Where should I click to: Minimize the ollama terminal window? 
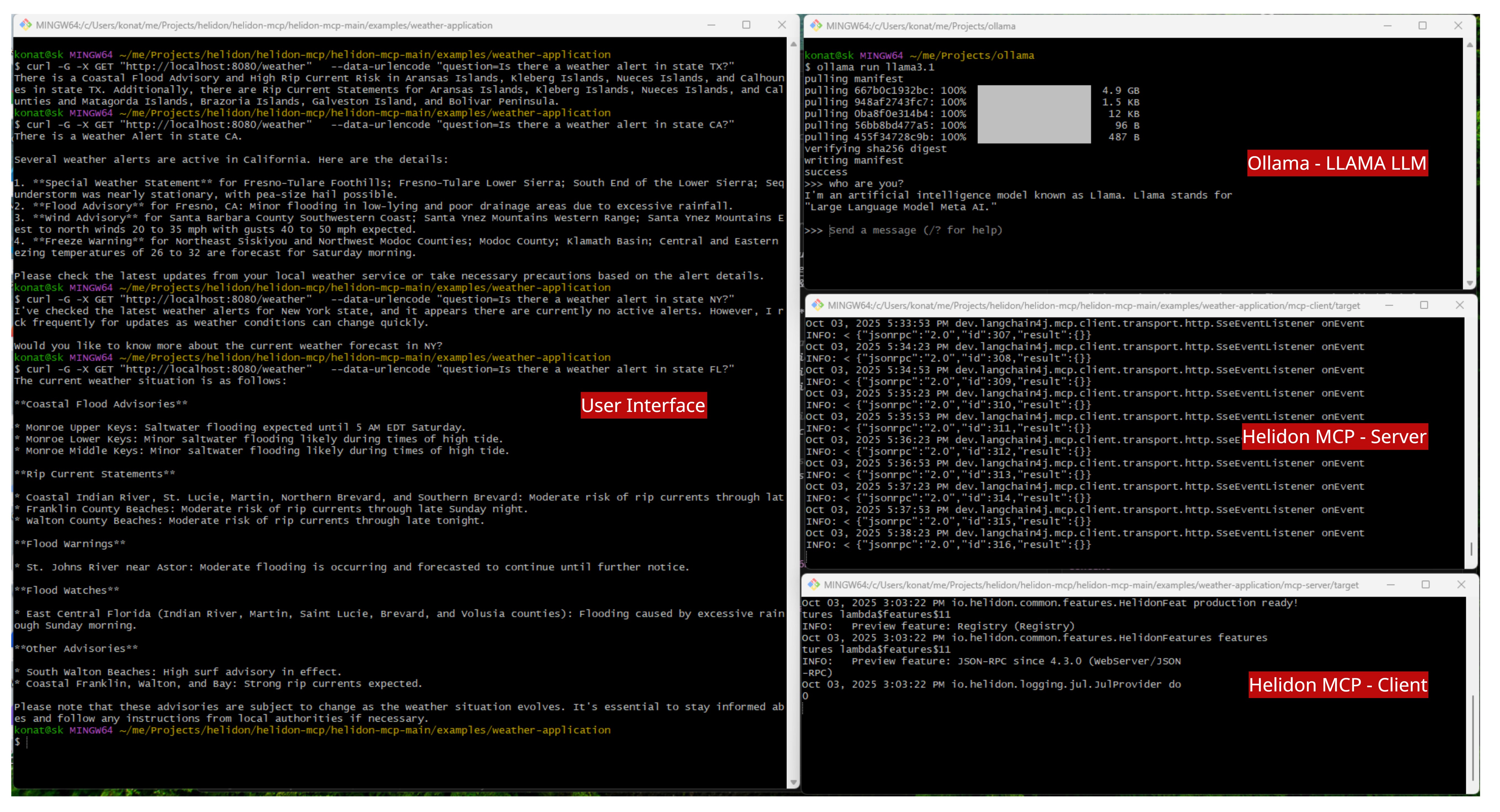(x=1388, y=26)
